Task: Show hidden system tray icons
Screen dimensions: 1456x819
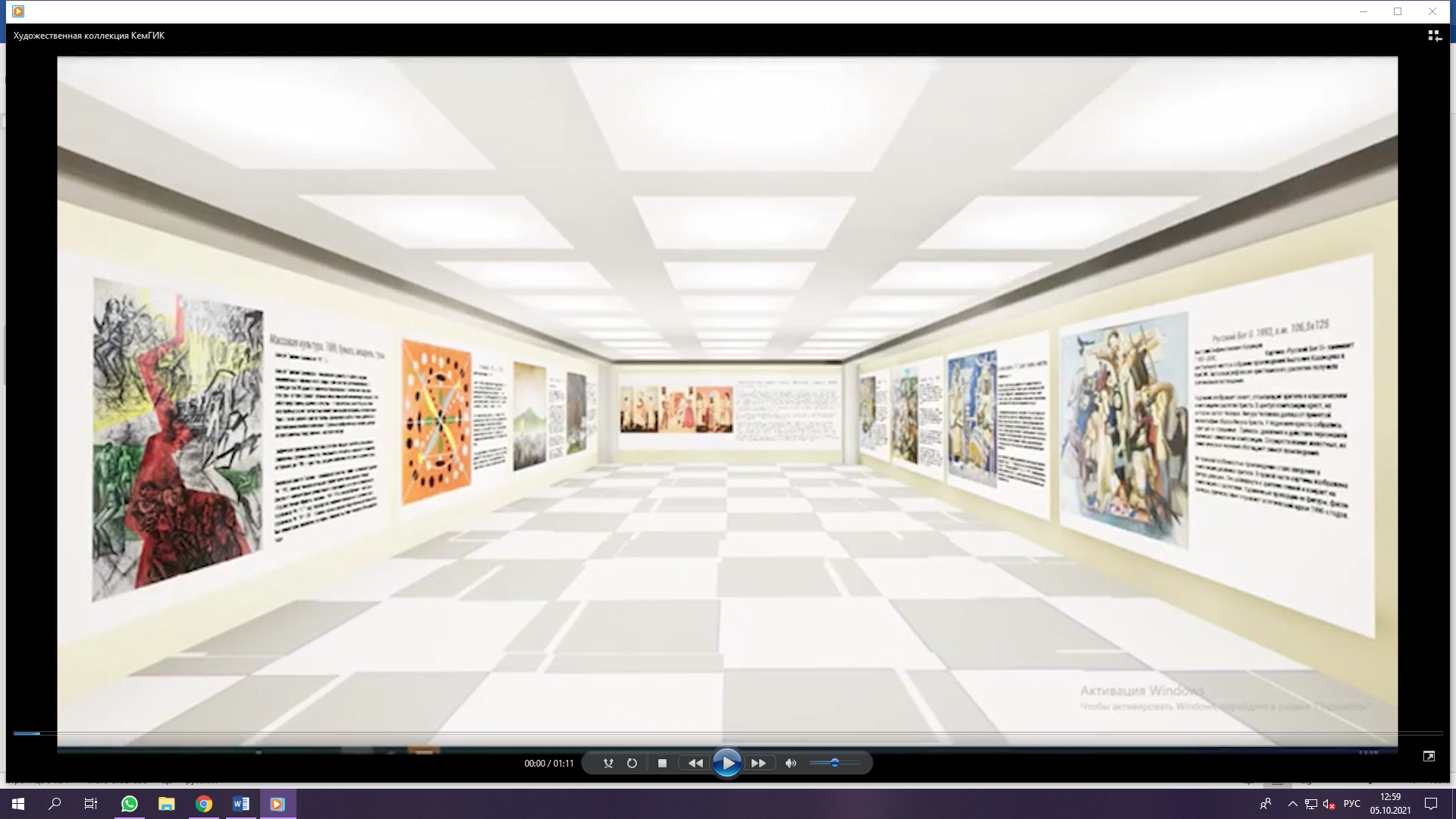Action: tap(1293, 804)
